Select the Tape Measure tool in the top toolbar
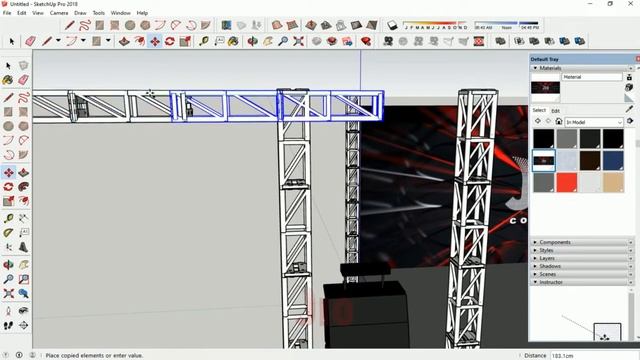This screenshot has width=640, height=360. (x=204, y=41)
